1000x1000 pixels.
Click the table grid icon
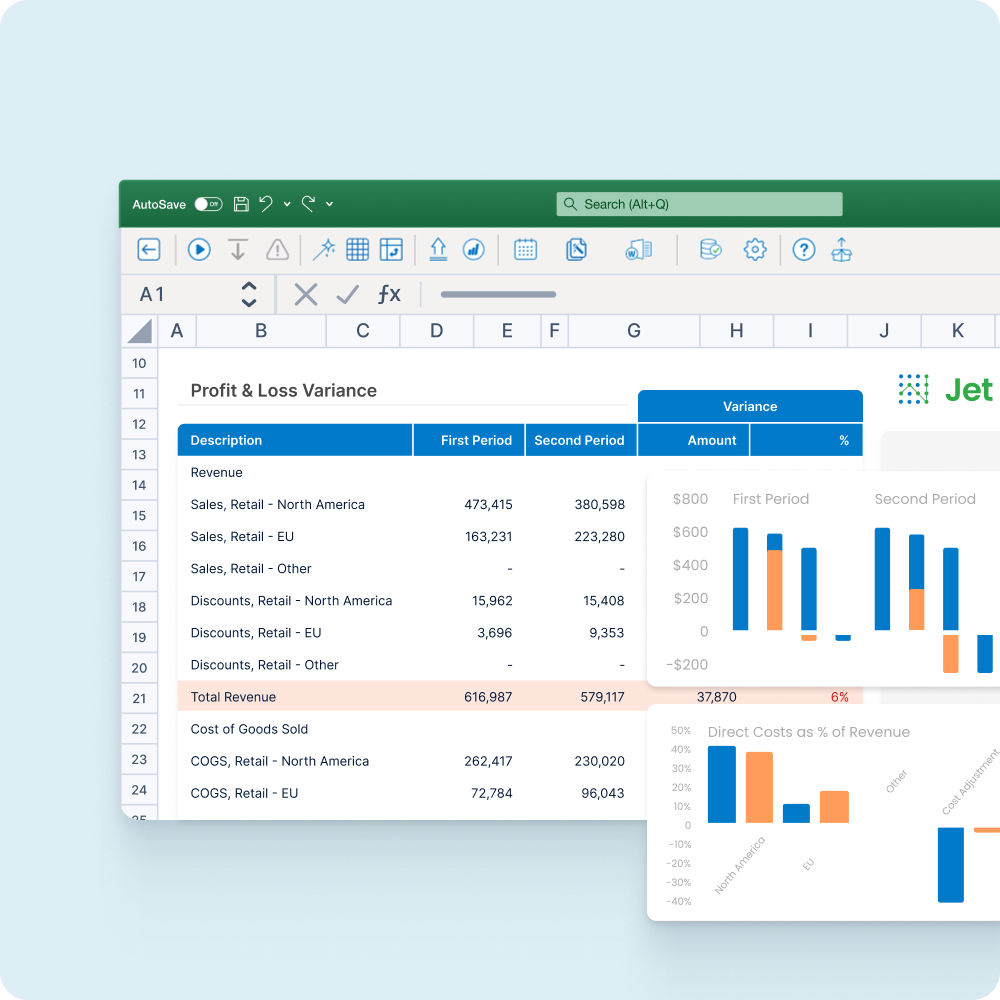tap(358, 250)
